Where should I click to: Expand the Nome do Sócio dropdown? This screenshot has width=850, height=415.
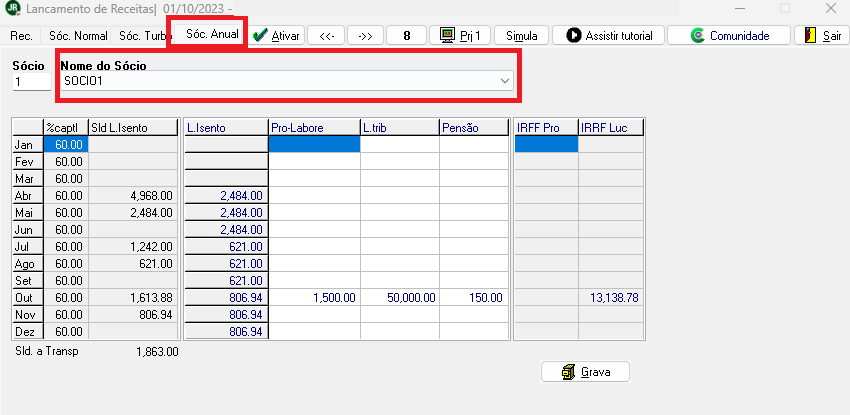[505, 81]
